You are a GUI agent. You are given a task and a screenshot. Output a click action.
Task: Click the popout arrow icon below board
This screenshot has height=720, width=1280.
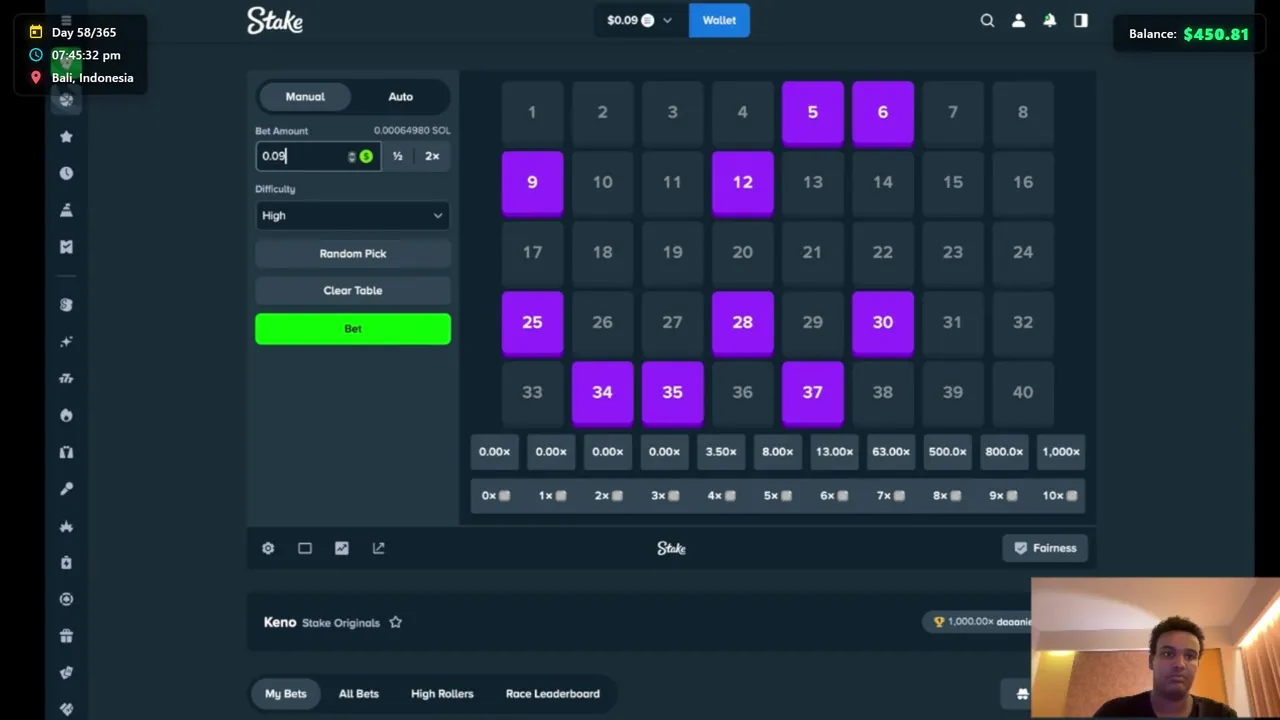click(379, 548)
